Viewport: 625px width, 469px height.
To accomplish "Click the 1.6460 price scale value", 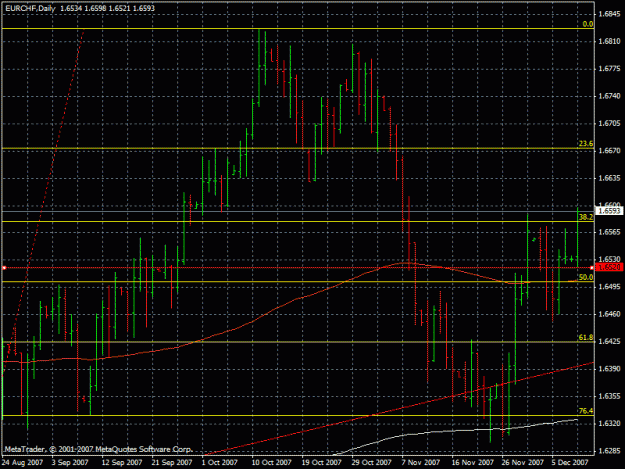I will pyautogui.click(x=610, y=314).
